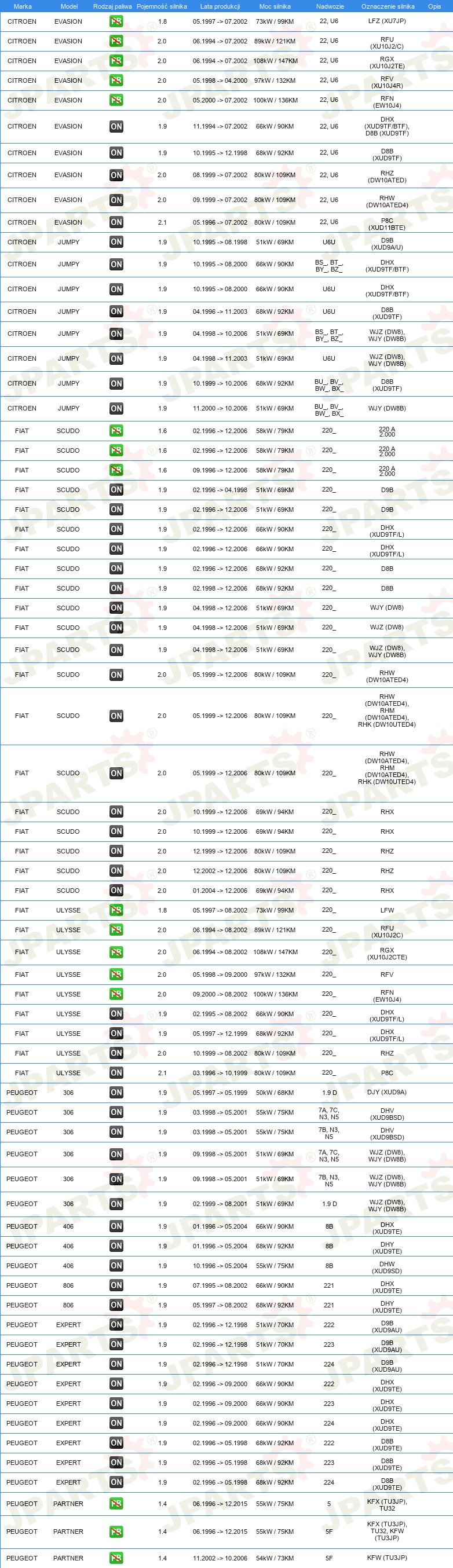Click the engine code LFW in the Ulysse row
453x1568 pixels.
click(387, 910)
